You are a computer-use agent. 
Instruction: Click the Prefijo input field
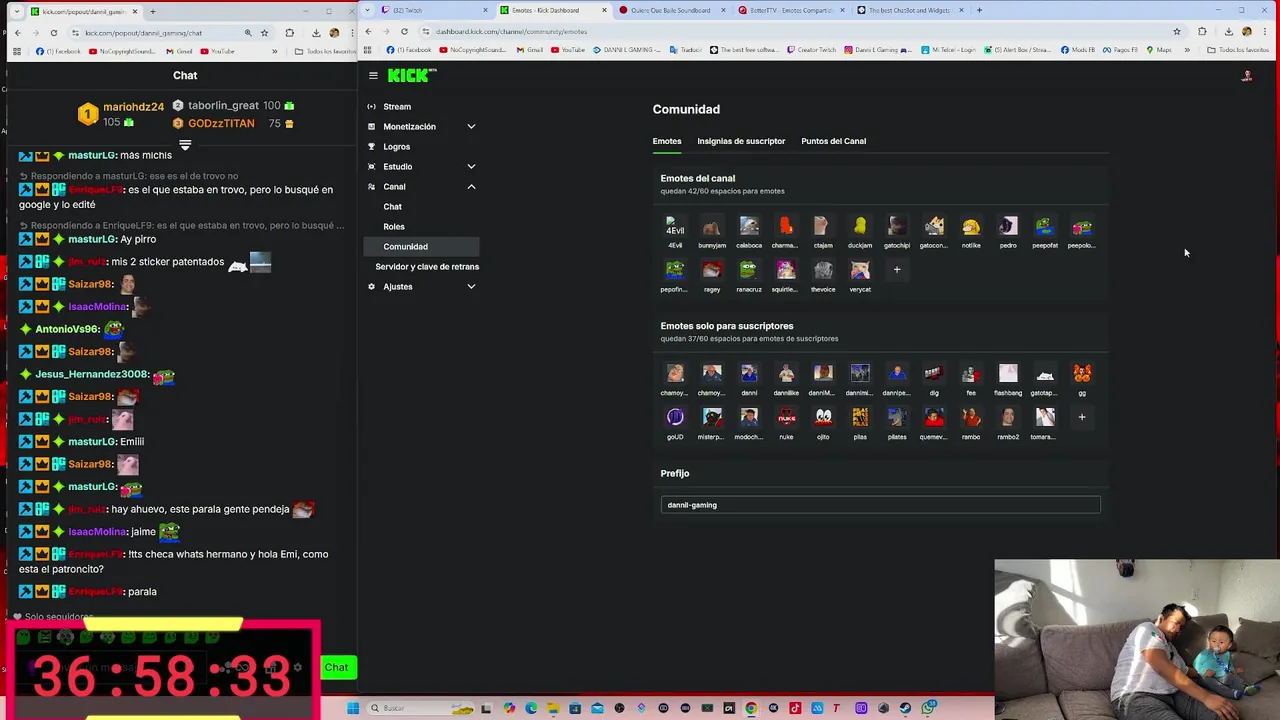tap(880, 505)
